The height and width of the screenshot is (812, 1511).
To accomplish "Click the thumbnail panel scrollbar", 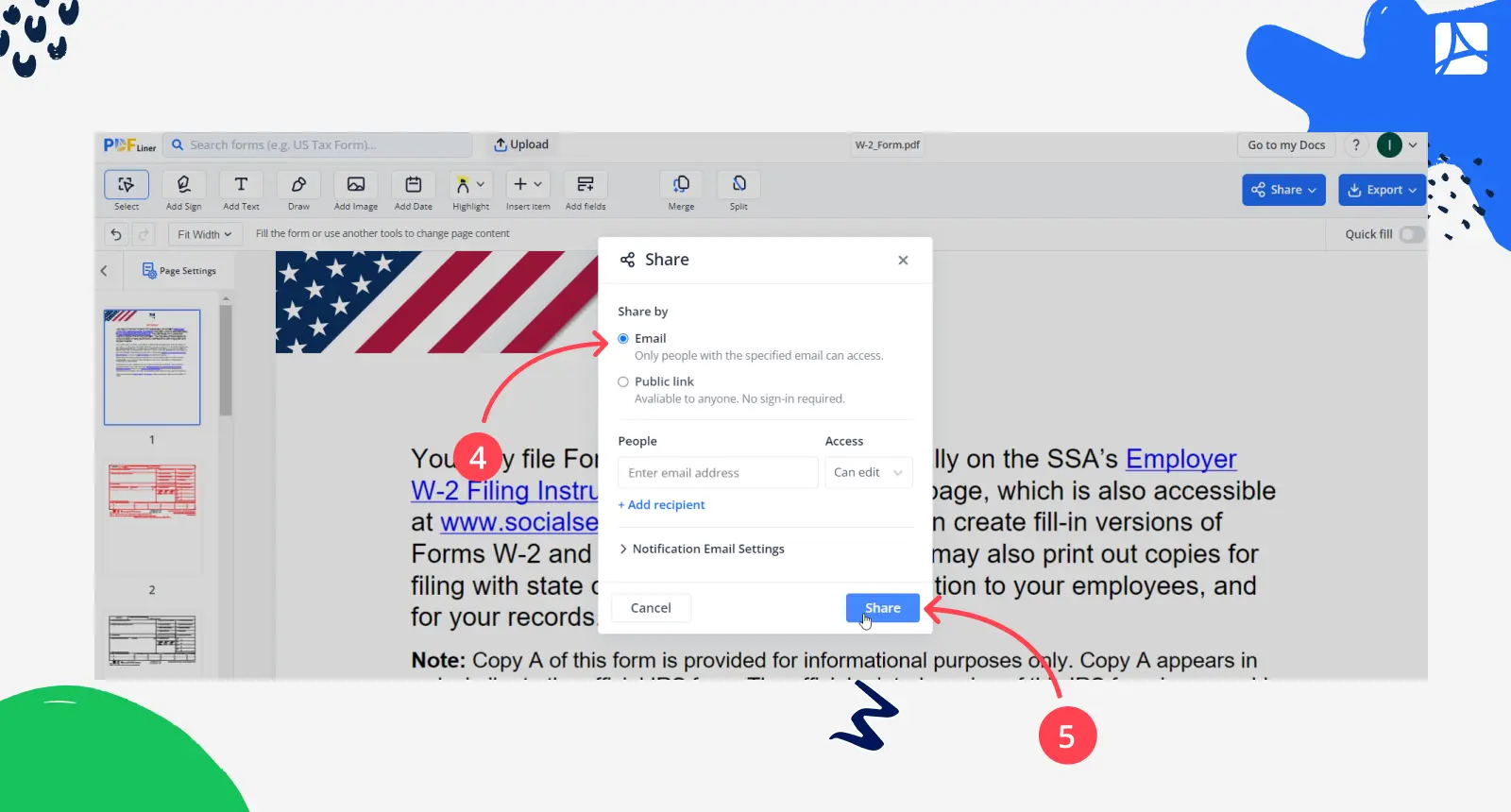I will [226, 359].
